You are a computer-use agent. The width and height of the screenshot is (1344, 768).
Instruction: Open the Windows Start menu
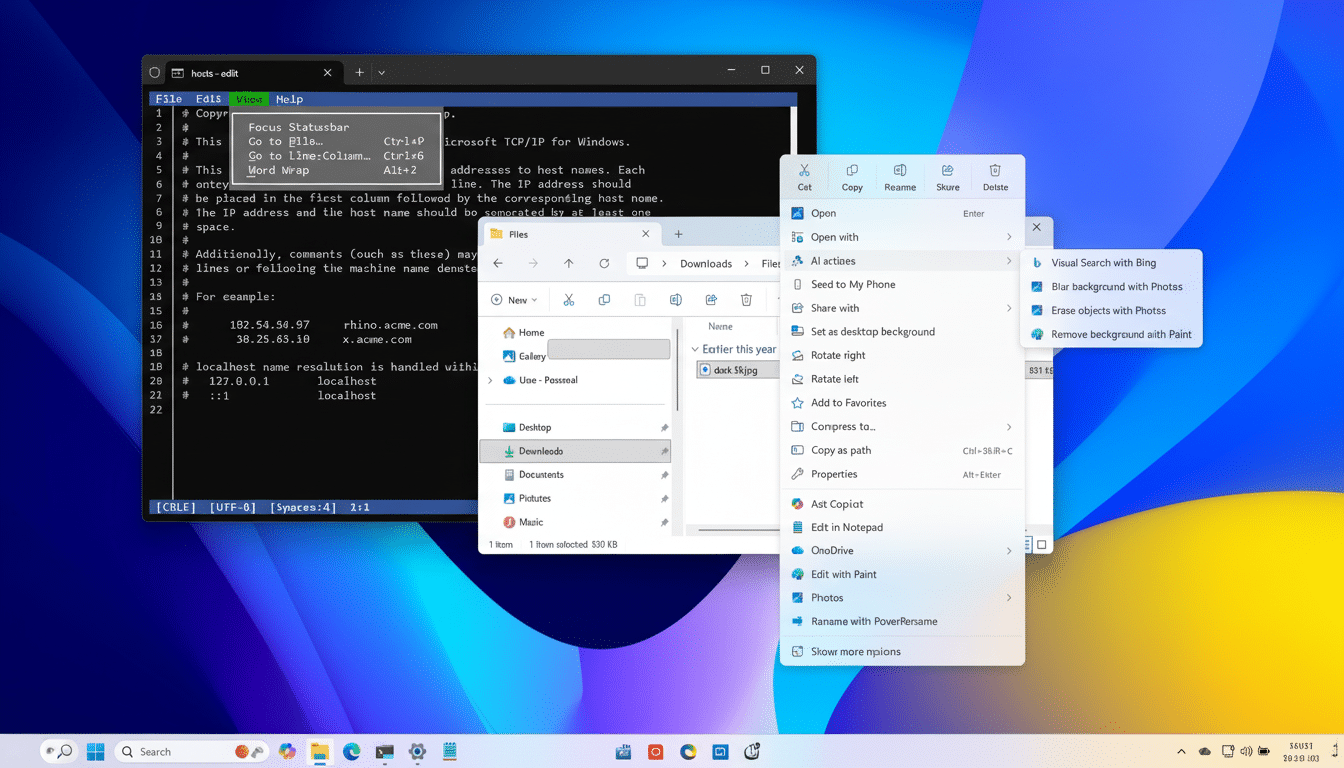click(x=95, y=751)
